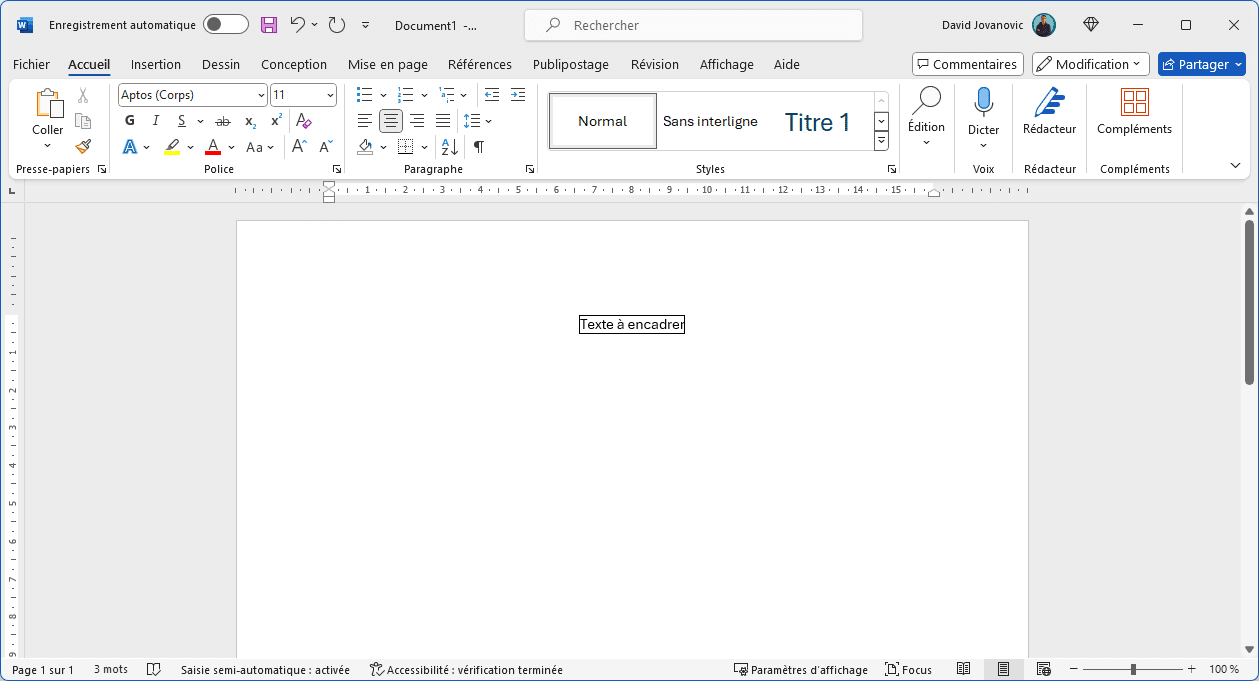The height and width of the screenshot is (681, 1259).
Task: Select the Format Painter brush icon
Action: pyautogui.click(x=83, y=146)
